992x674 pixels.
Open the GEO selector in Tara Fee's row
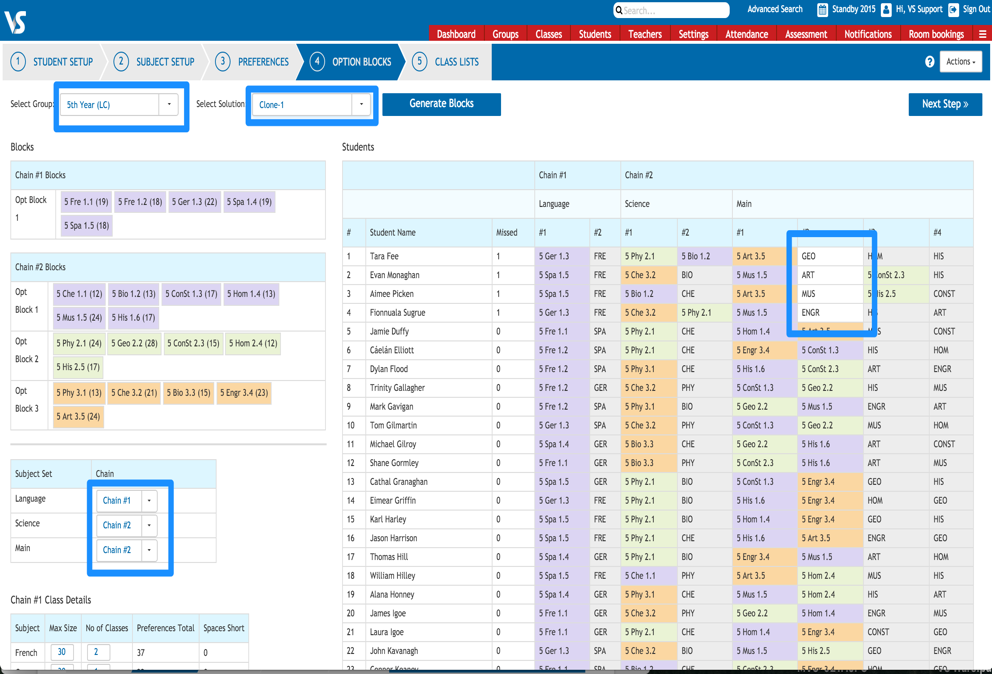pos(830,256)
